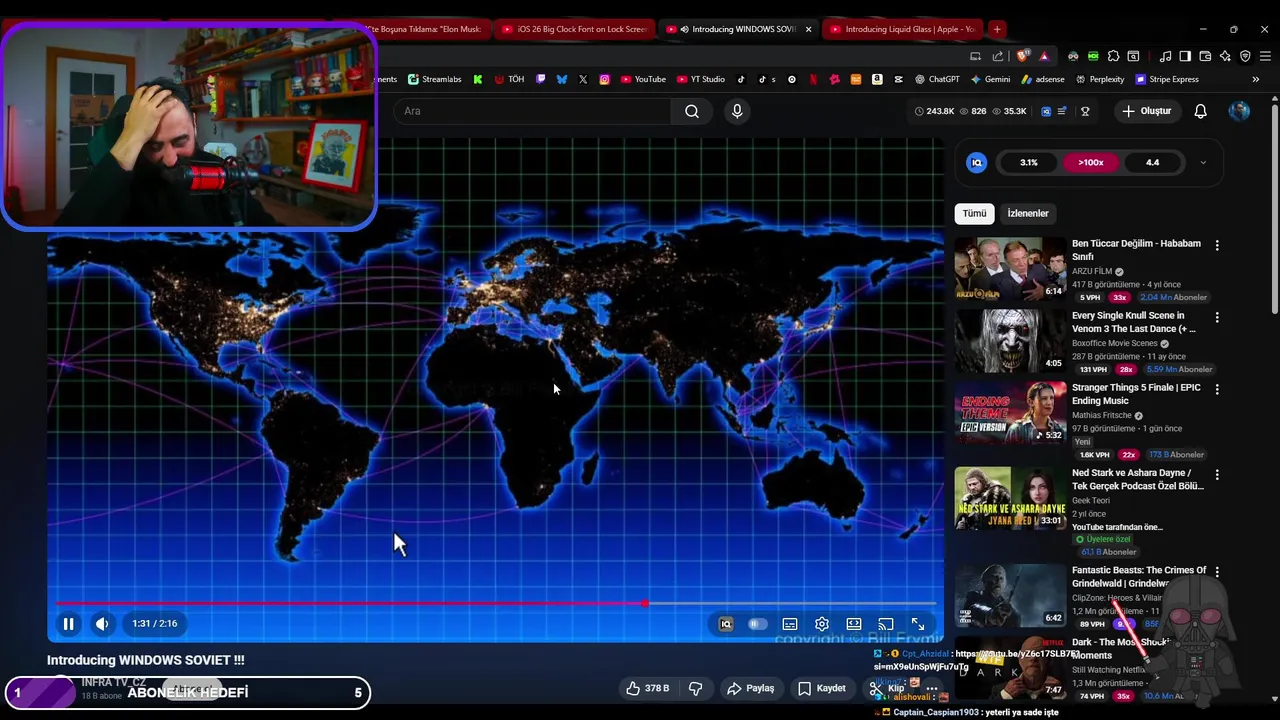
Task: Pause the video with the pause button
Action: pyautogui.click(x=68, y=624)
